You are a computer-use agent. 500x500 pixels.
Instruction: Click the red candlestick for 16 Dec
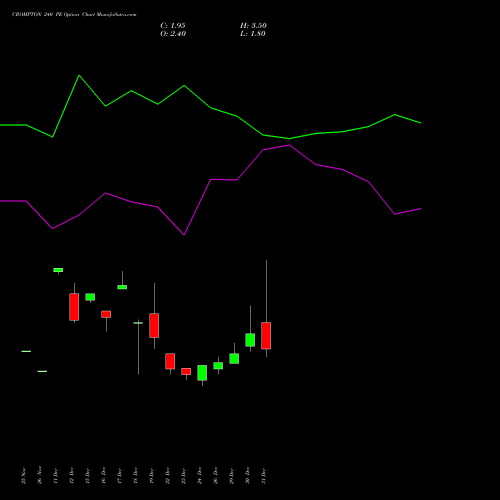click(106, 314)
